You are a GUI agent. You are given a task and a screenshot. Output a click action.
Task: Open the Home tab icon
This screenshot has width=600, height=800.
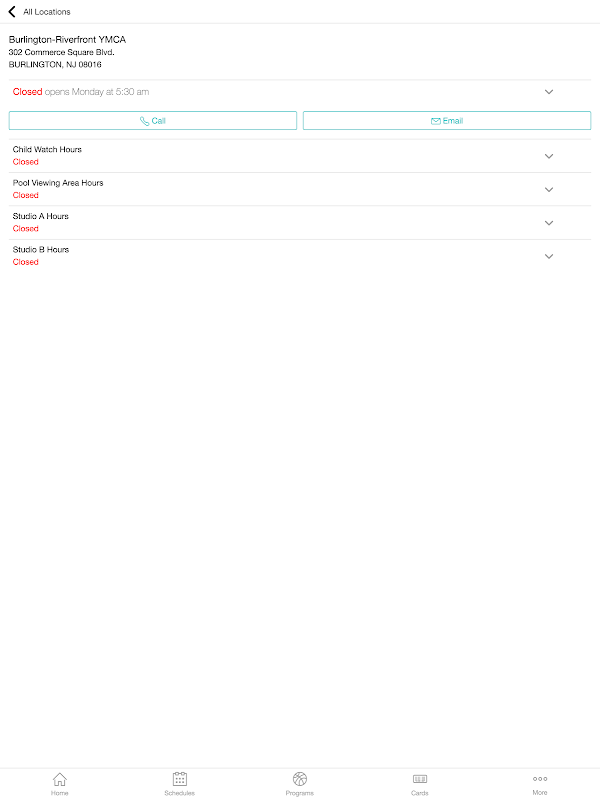(x=60, y=779)
